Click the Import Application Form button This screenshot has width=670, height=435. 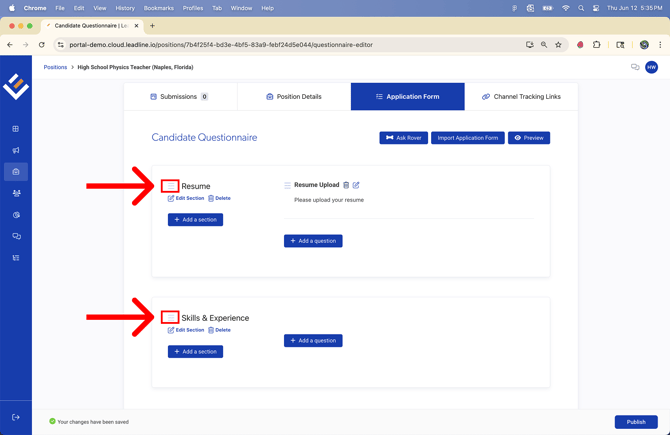(467, 138)
